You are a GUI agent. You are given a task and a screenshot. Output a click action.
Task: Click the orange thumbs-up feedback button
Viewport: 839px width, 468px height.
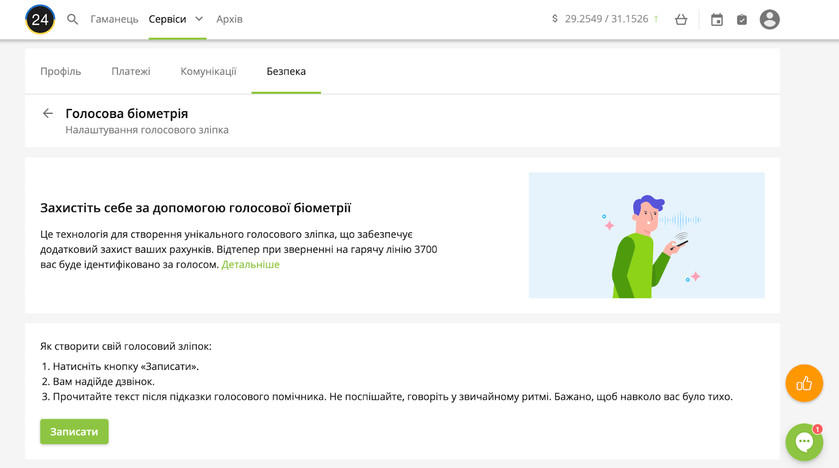click(x=804, y=383)
